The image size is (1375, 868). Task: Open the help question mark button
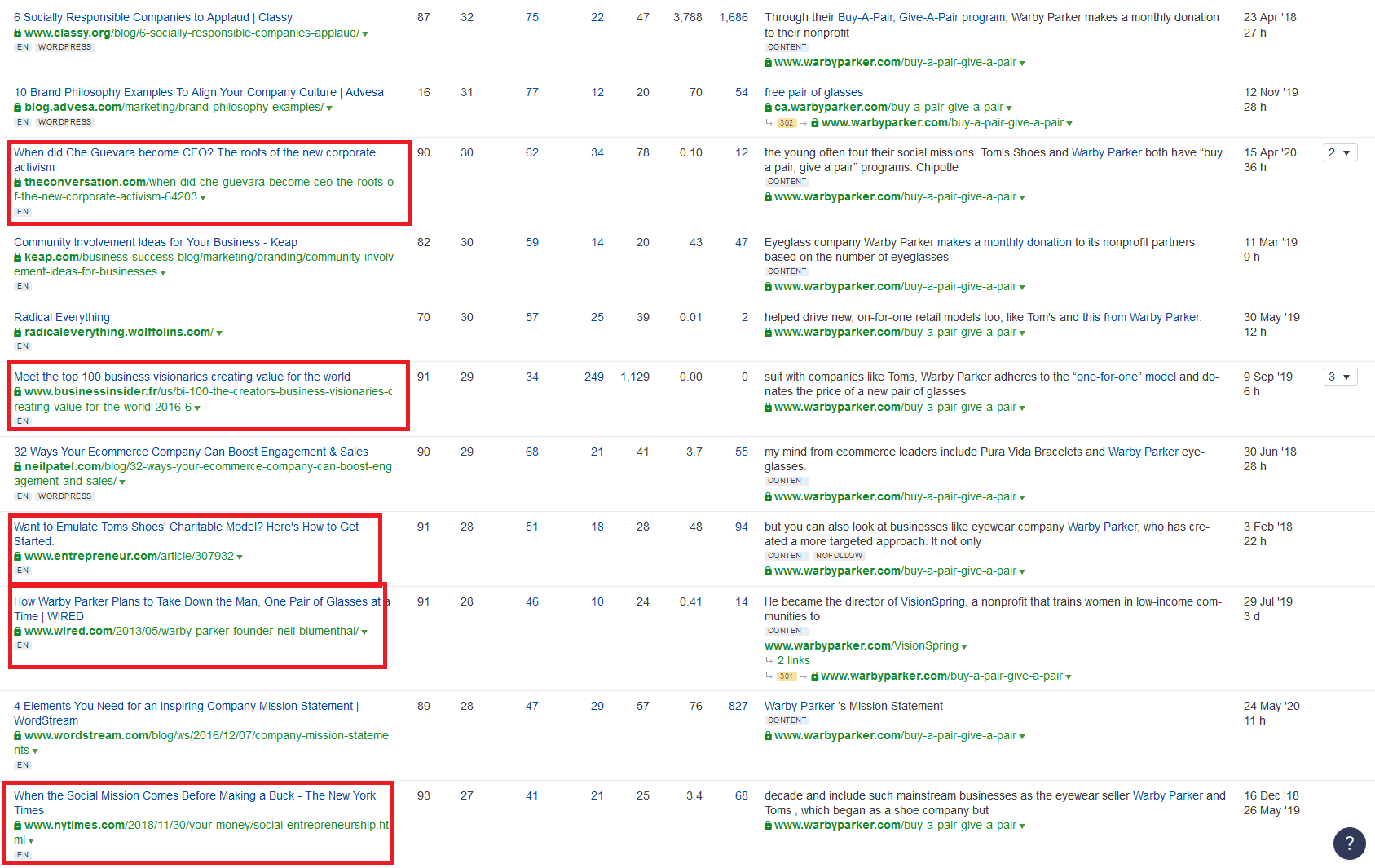point(1349,844)
